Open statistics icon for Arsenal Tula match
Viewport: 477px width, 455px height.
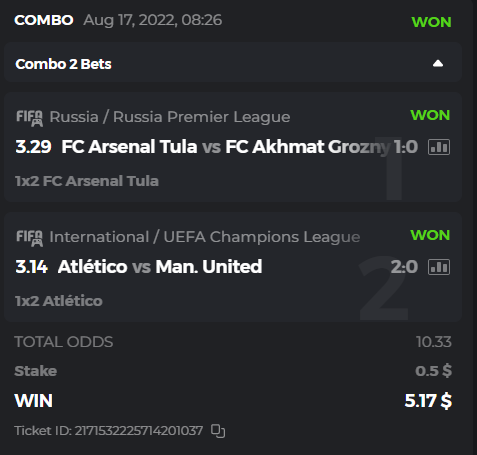pos(439,147)
